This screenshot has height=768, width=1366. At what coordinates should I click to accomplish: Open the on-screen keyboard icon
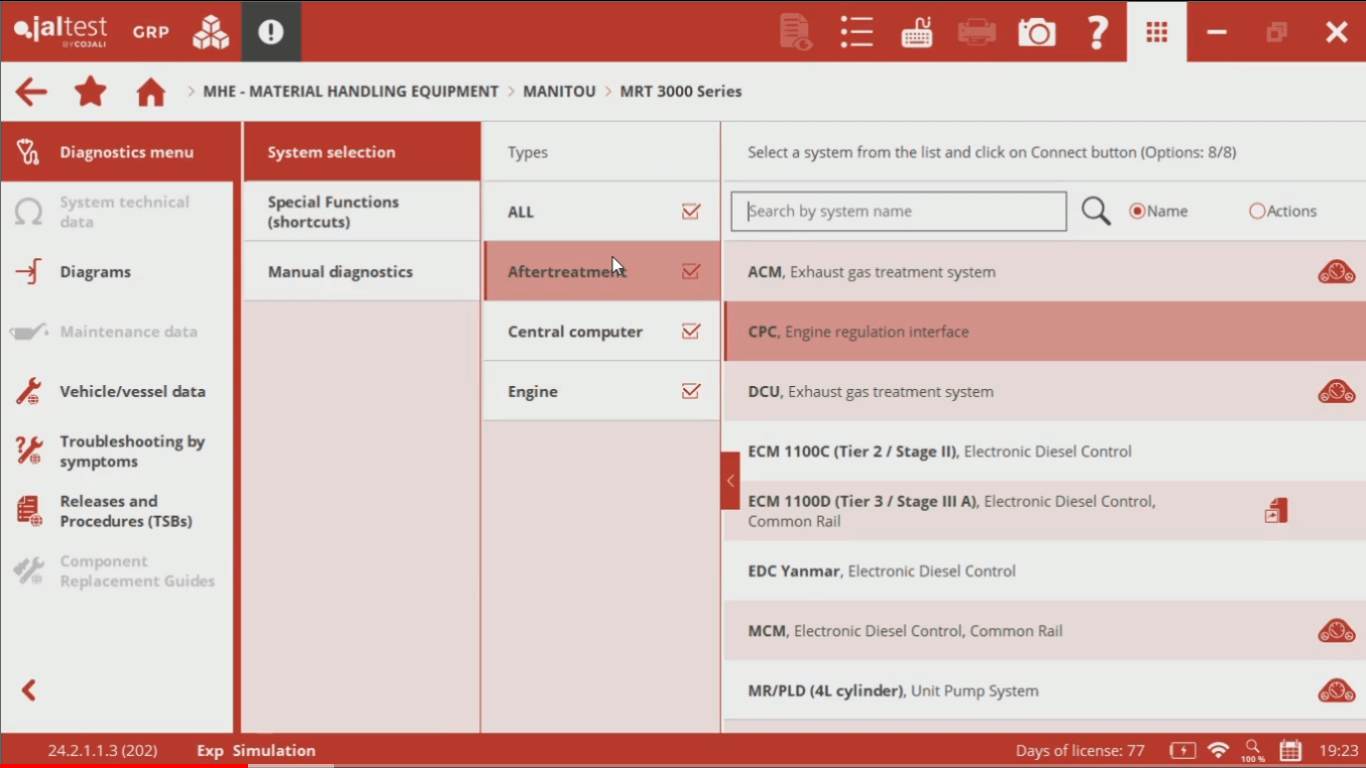pos(917,32)
